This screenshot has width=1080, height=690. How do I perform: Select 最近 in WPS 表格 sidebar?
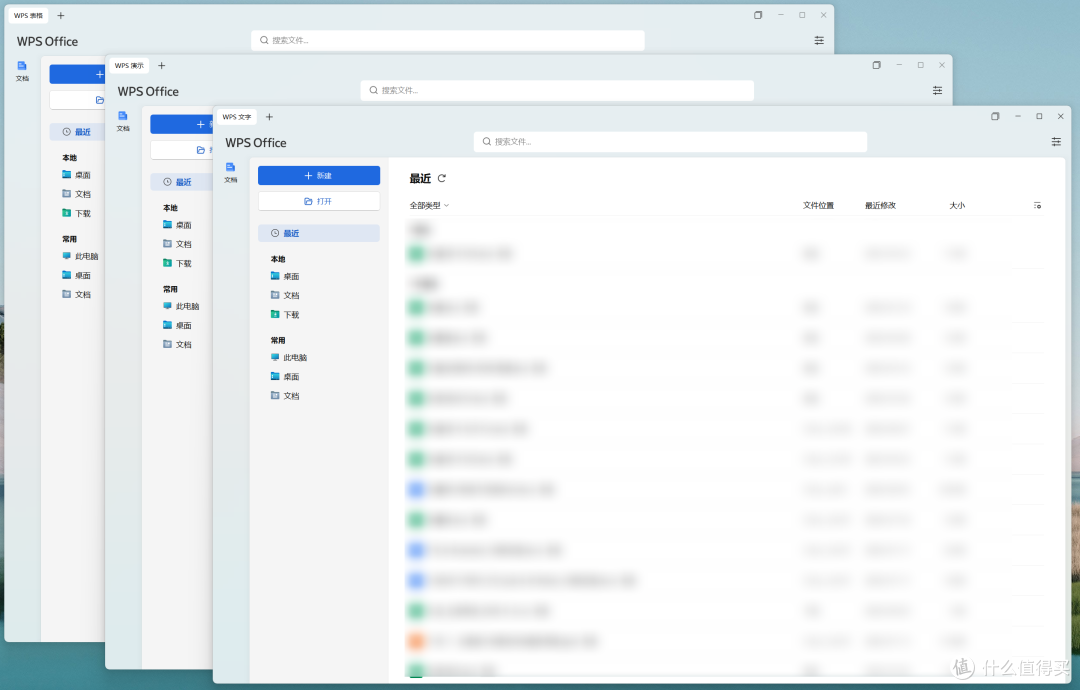pos(77,132)
